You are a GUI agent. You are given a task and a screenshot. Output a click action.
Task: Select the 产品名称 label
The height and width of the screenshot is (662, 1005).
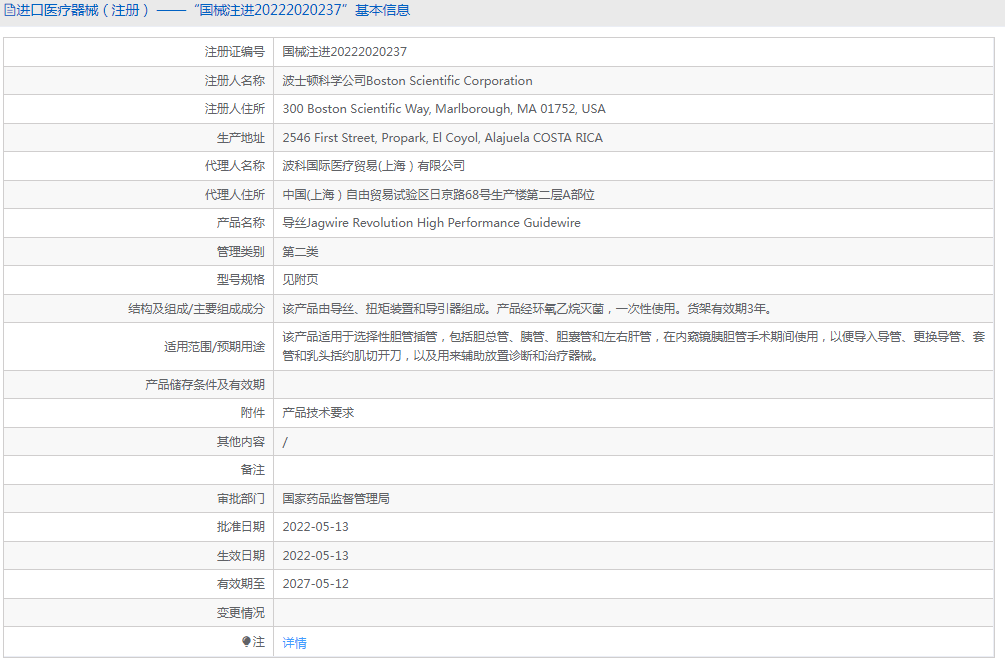[x=240, y=223]
